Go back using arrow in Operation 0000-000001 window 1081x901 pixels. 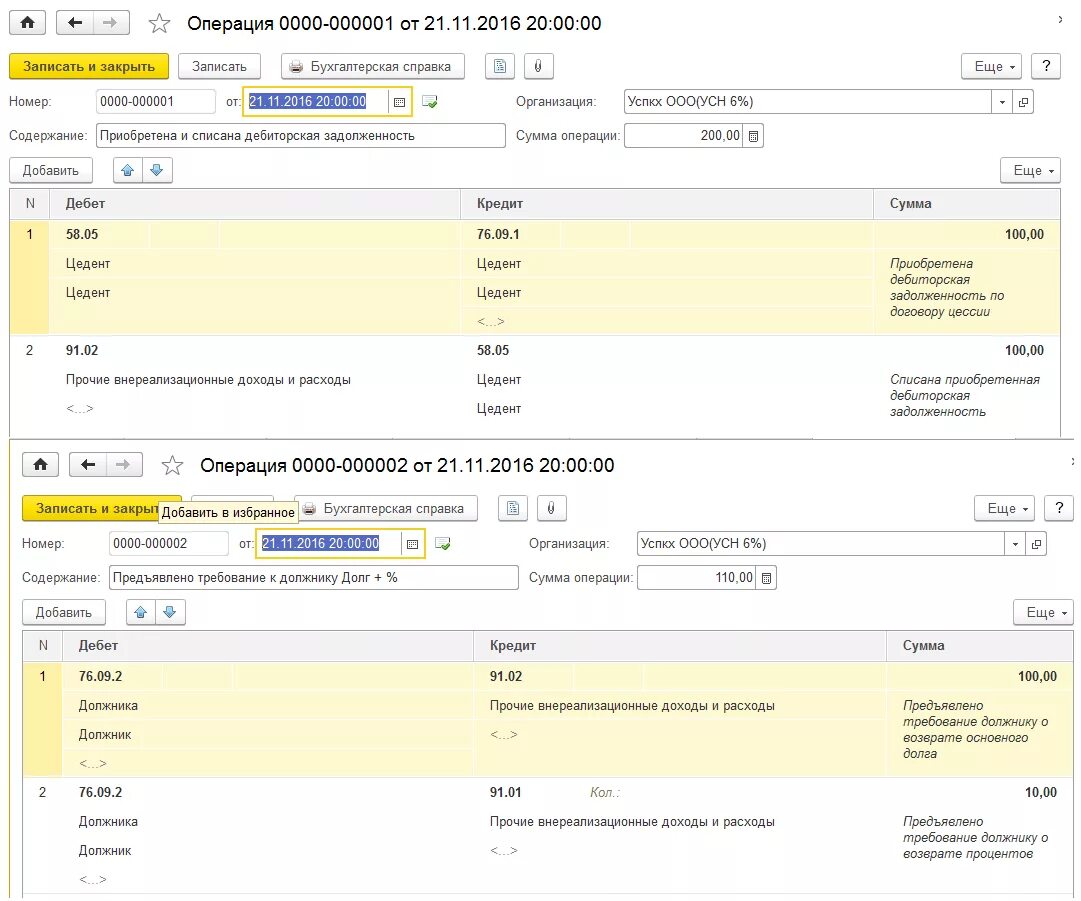click(x=74, y=23)
